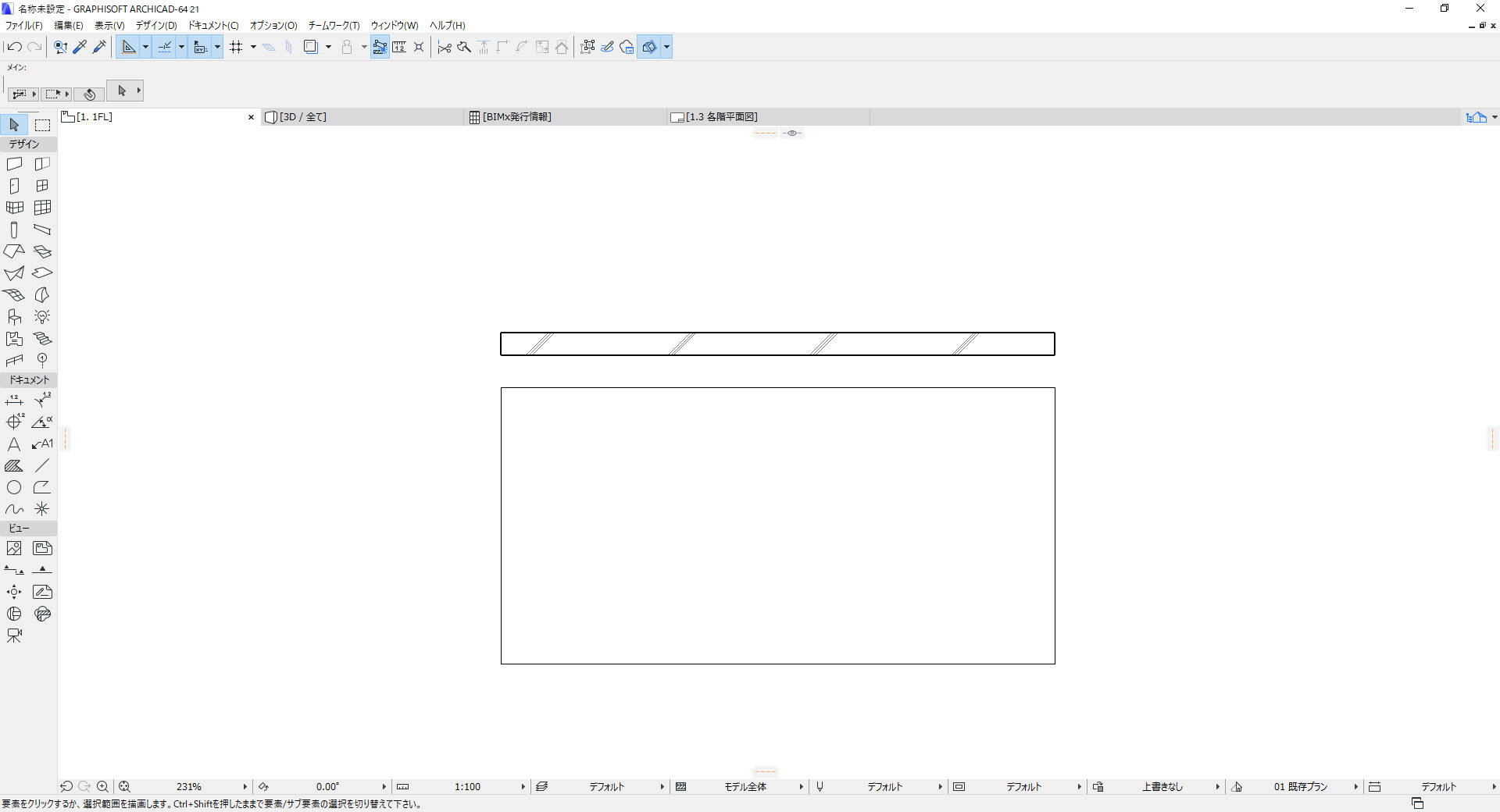
Task: Toggle Snap Guides in the toolbar
Action: (165, 47)
